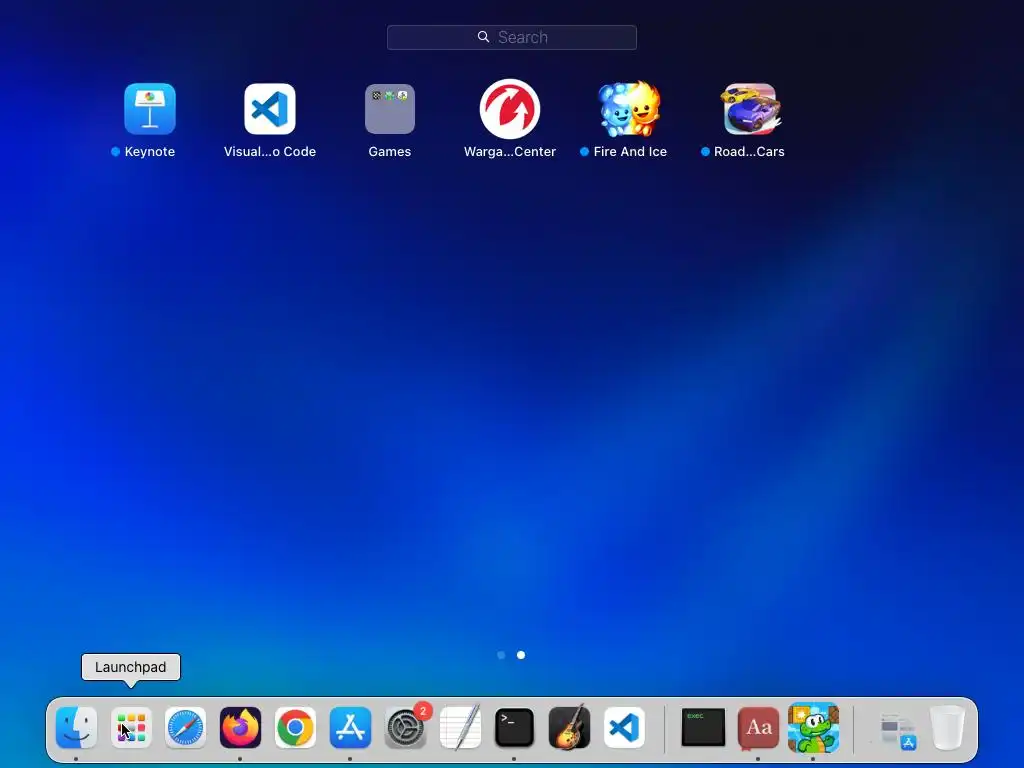The width and height of the screenshot is (1024, 768).
Task: Open Google Chrome in the Dock
Action: coord(295,728)
